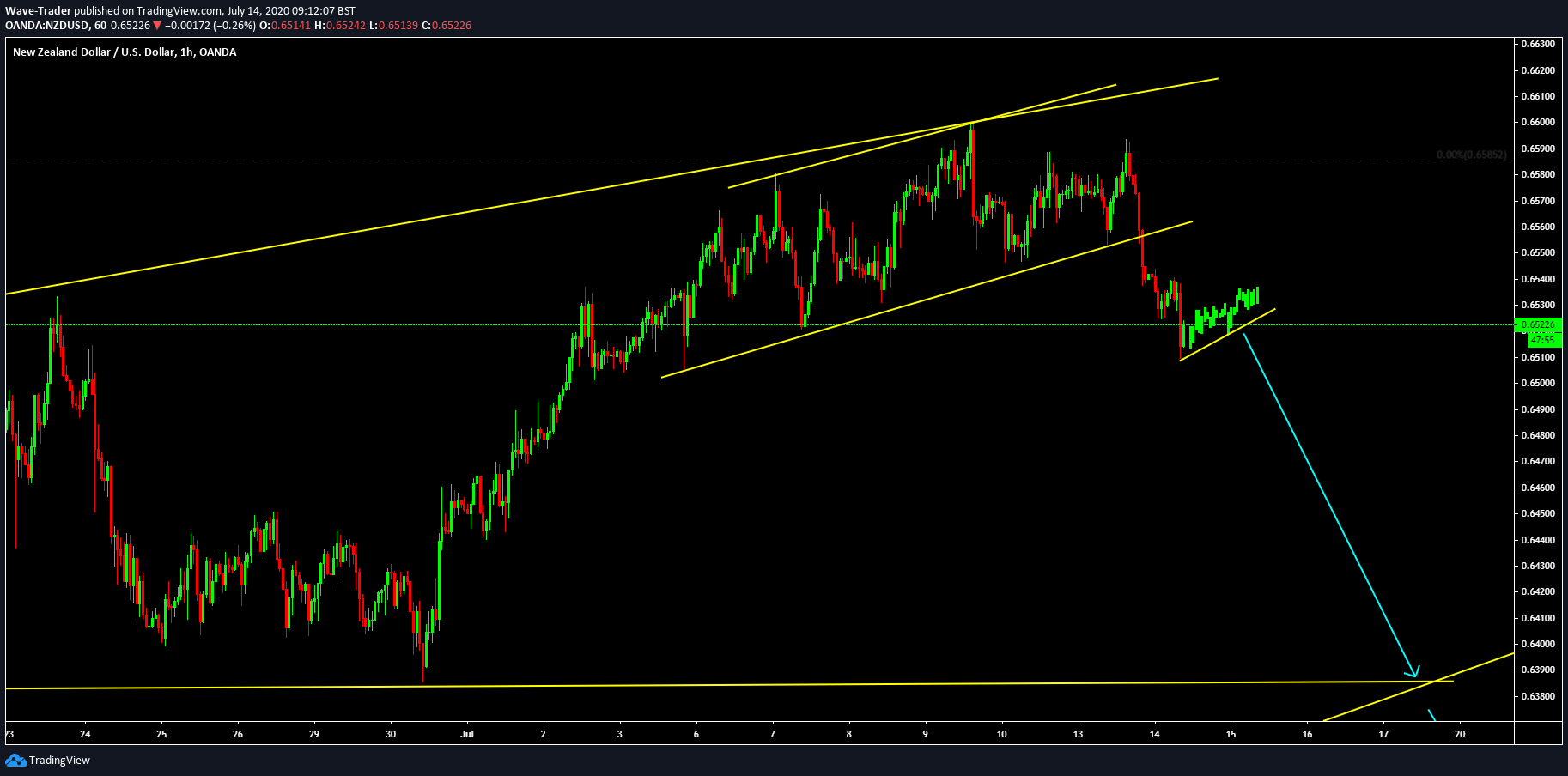1568x776 pixels.
Task: Click price axis label 0.64800
Action: coord(1537,435)
